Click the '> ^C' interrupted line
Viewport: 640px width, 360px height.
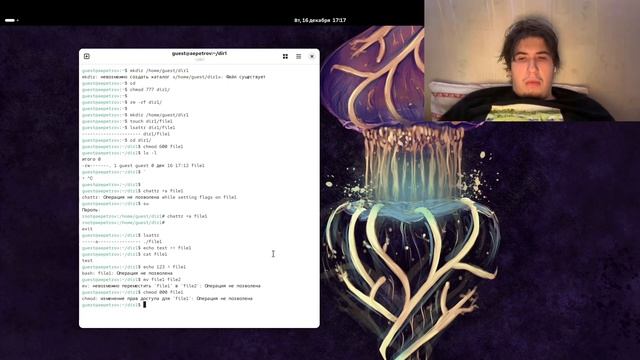(87, 178)
